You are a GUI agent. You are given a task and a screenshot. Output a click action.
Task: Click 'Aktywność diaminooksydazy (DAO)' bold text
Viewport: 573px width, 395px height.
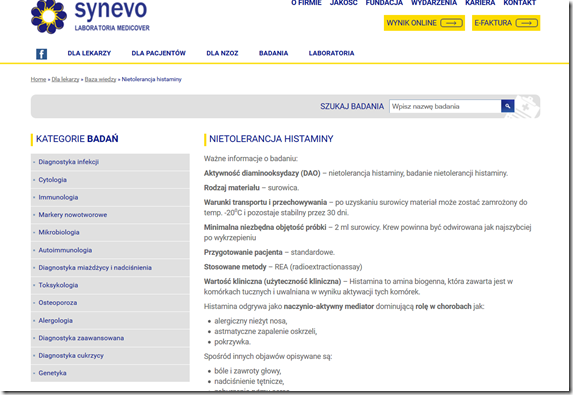(262, 173)
